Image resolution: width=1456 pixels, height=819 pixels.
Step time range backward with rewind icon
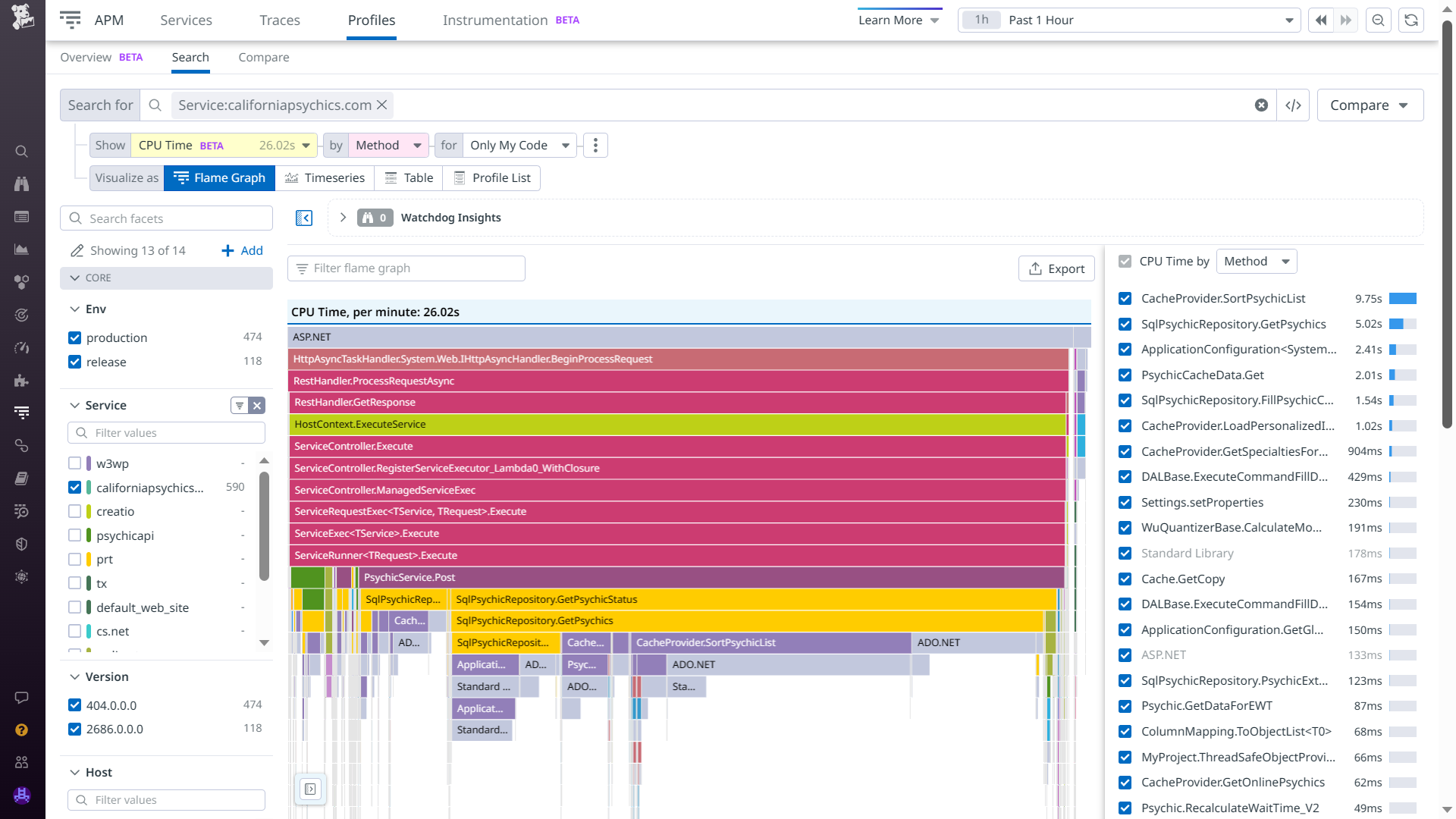(1320, 20)
